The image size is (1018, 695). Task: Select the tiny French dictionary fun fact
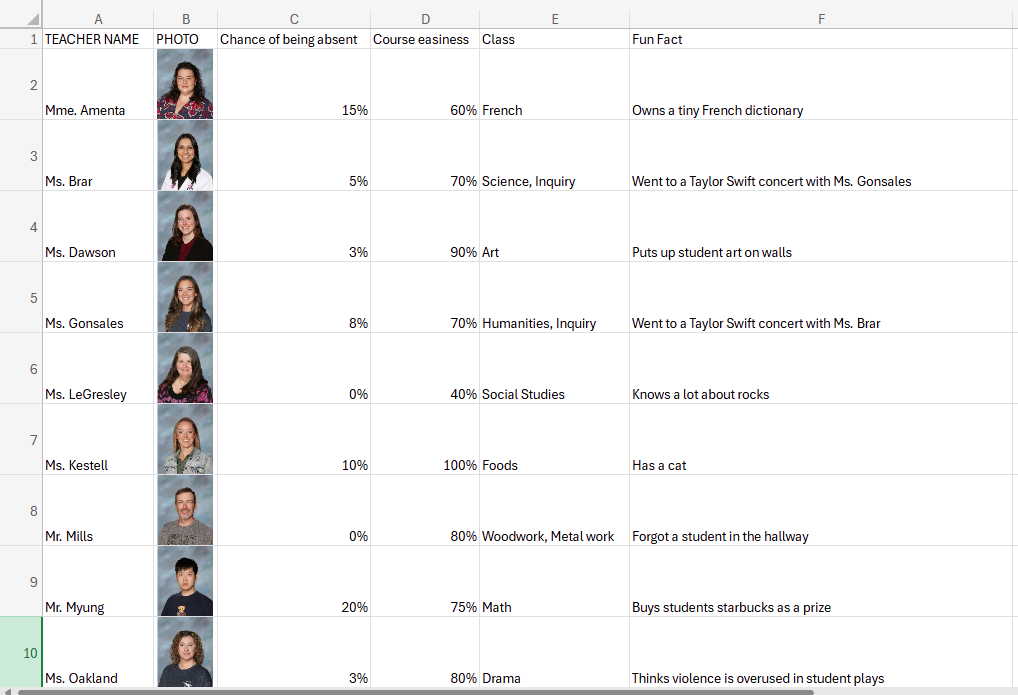pos(822,84)
